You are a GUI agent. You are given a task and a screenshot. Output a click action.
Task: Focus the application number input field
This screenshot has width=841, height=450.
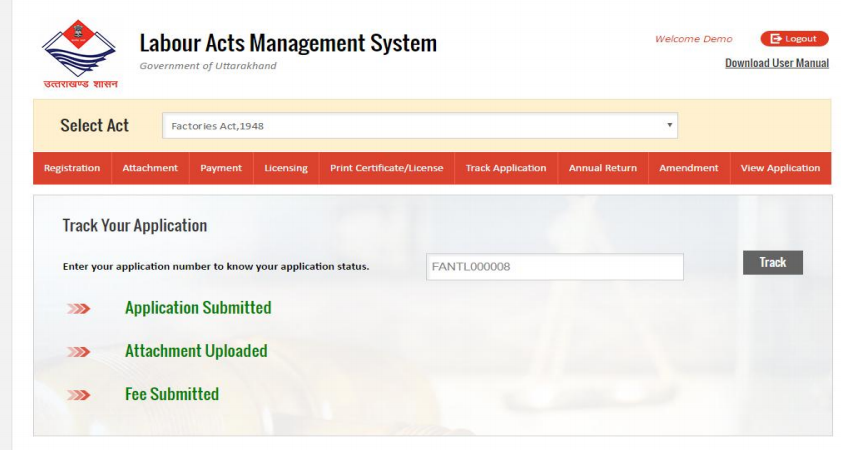(x=554, y=267)
